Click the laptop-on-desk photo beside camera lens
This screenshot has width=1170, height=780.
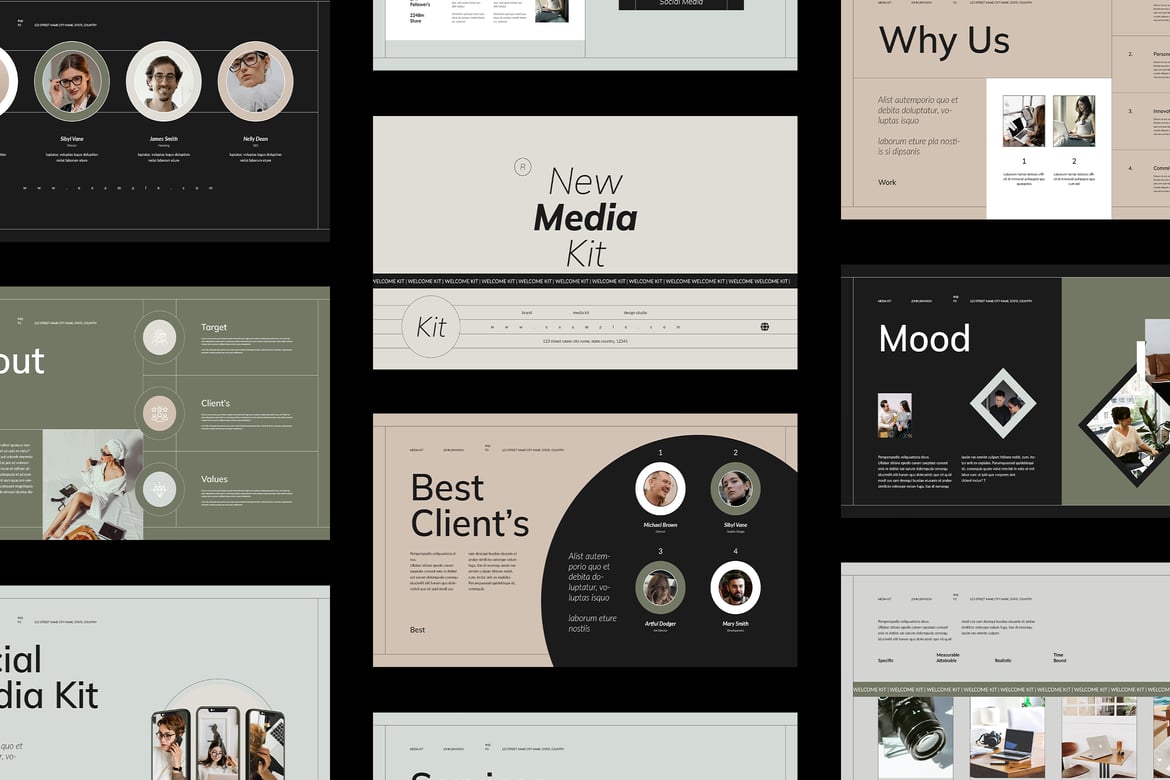(x=1007, y=737)
